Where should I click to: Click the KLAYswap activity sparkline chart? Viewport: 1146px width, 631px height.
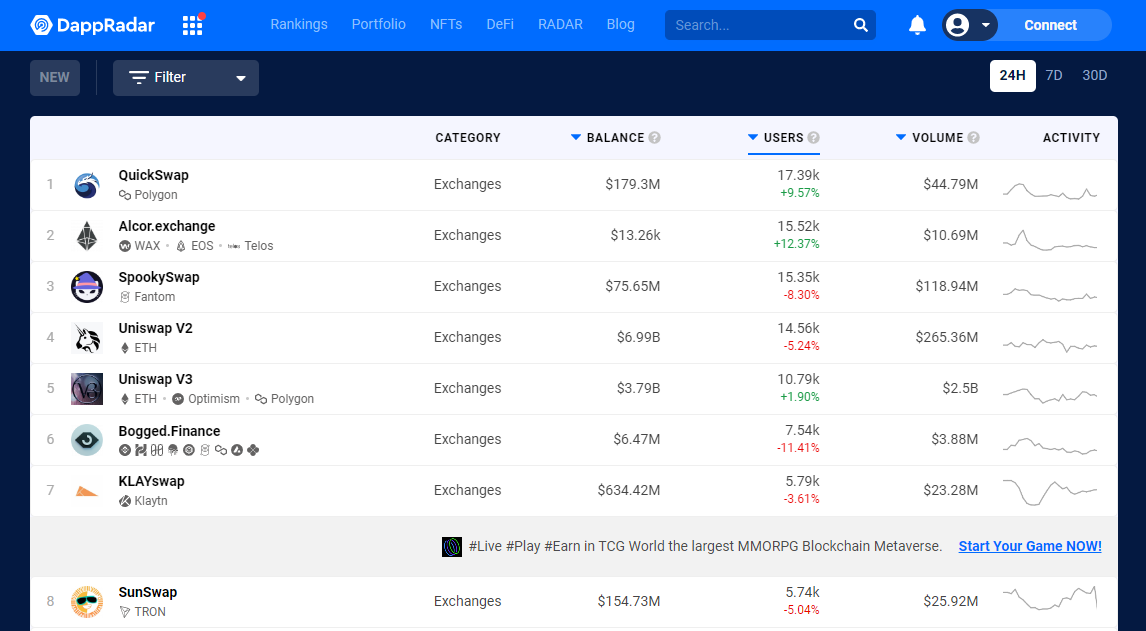(1050, 492)
